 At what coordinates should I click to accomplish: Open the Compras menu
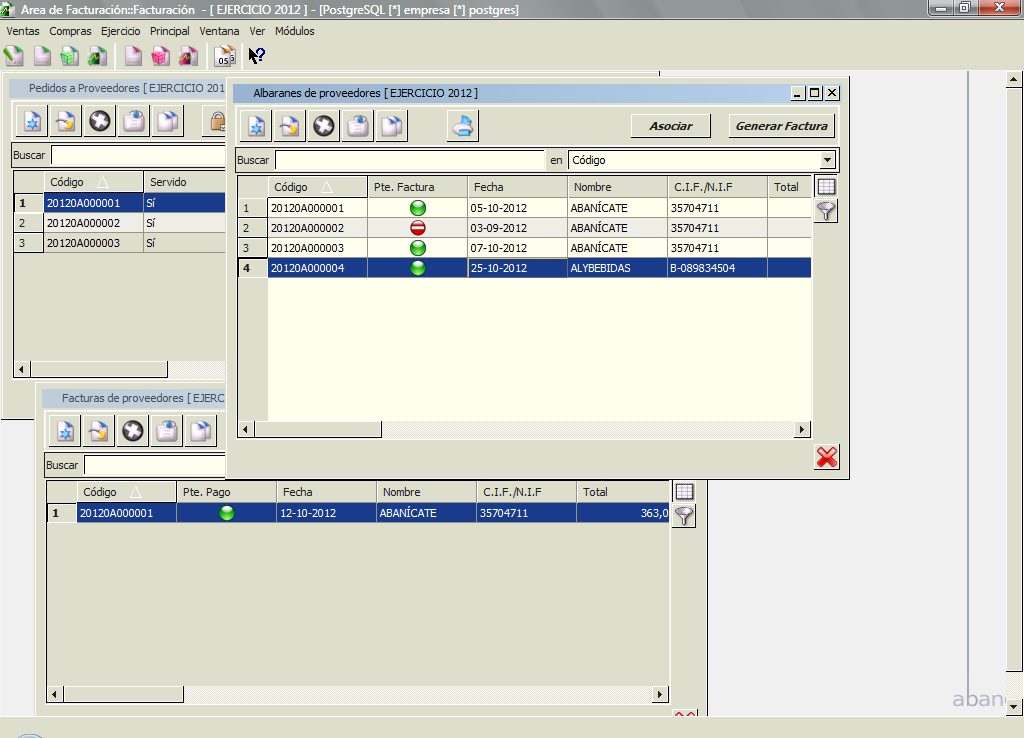click(x=71, y=31)
